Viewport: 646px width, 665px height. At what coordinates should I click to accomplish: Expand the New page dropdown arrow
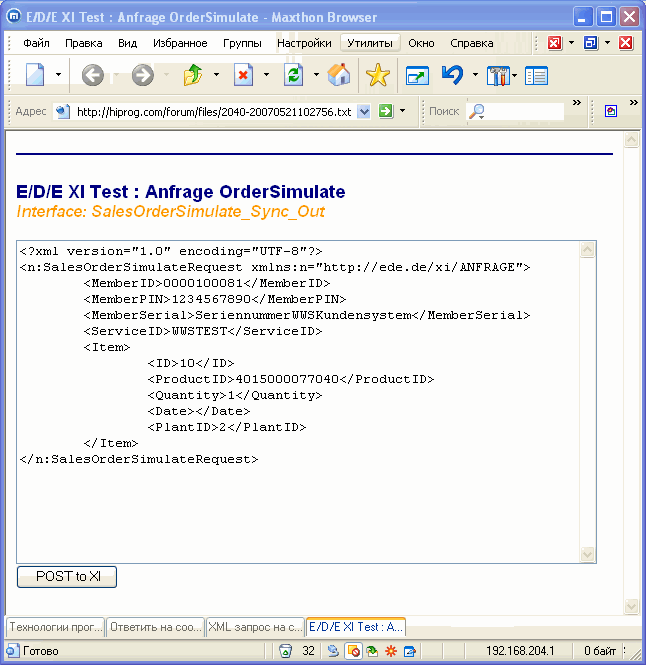pos(58,75)
